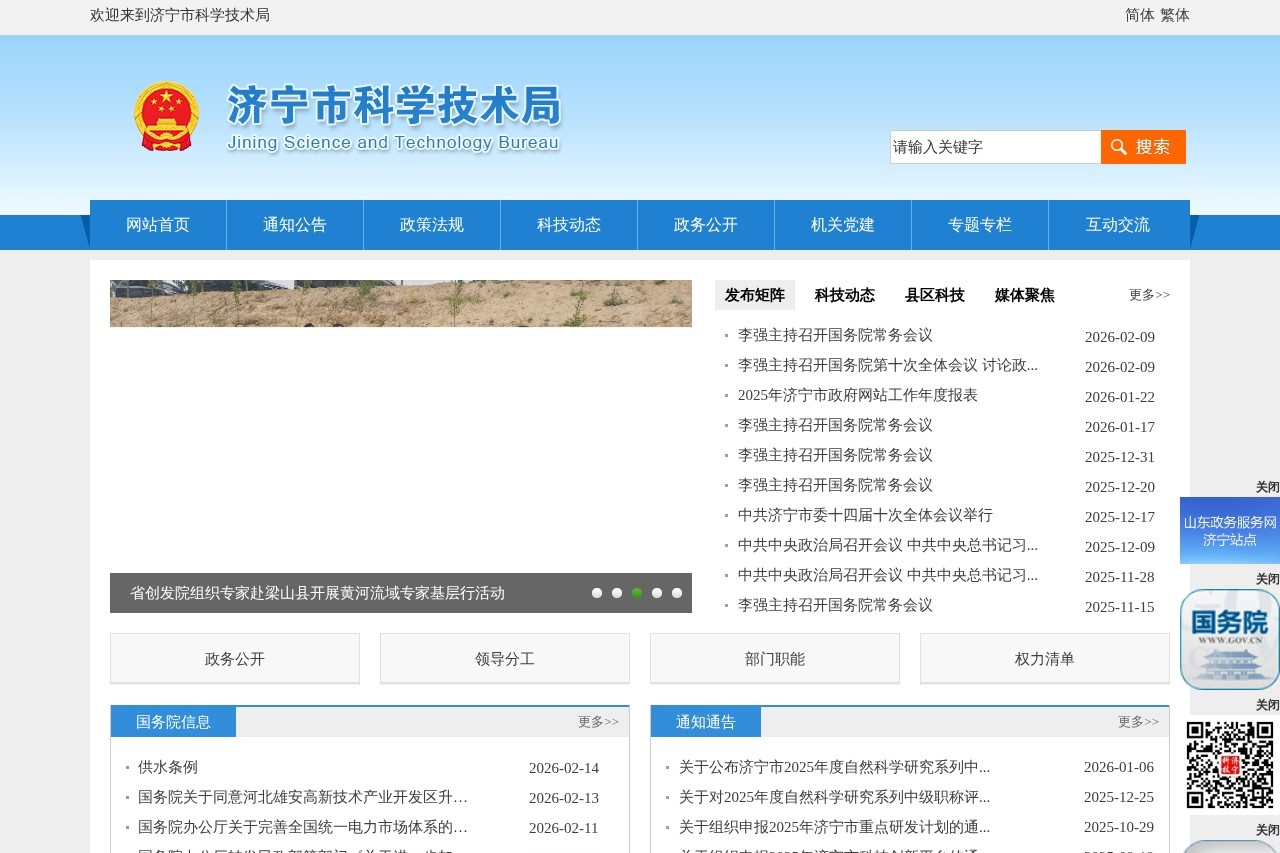Click the 部门职能 button
The width and height of the screenshot is (1280, 853).
click(x=775, y=659)
